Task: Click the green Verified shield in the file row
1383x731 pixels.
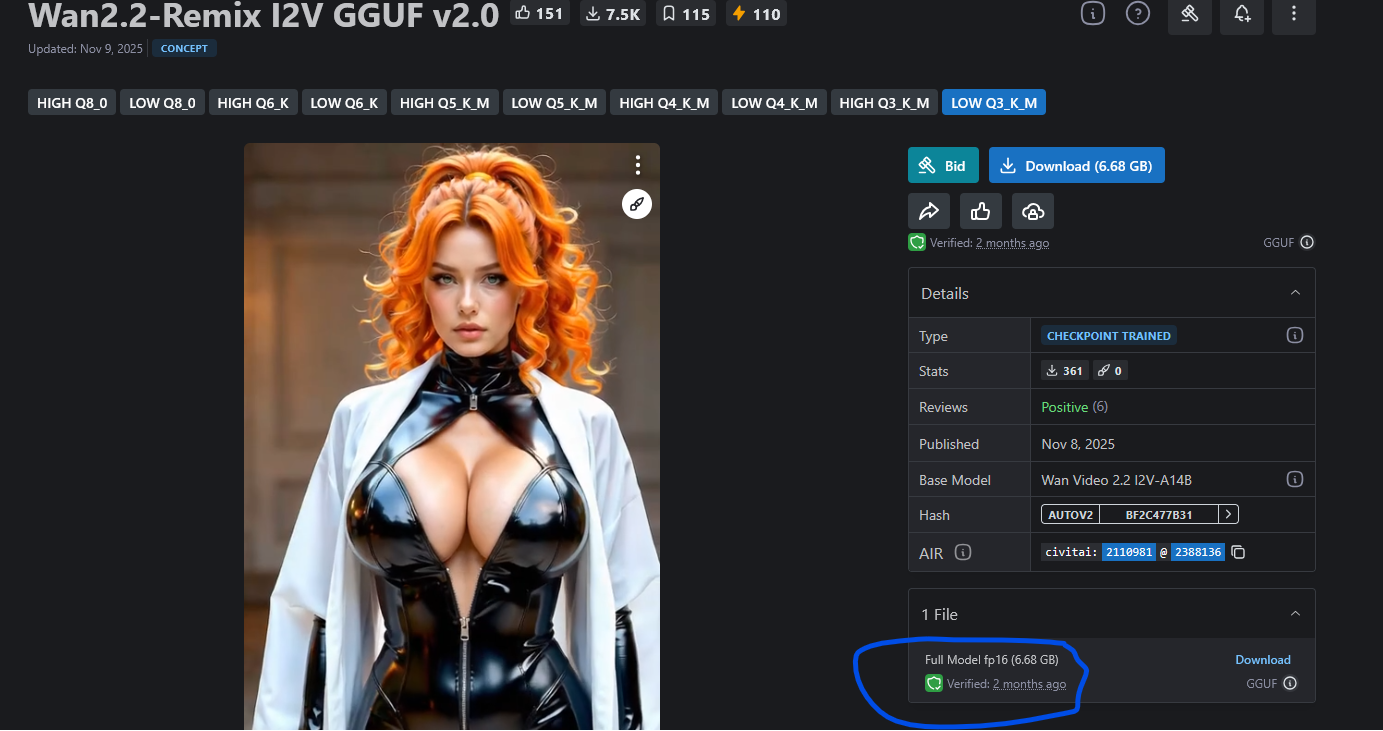Action: 934,684
